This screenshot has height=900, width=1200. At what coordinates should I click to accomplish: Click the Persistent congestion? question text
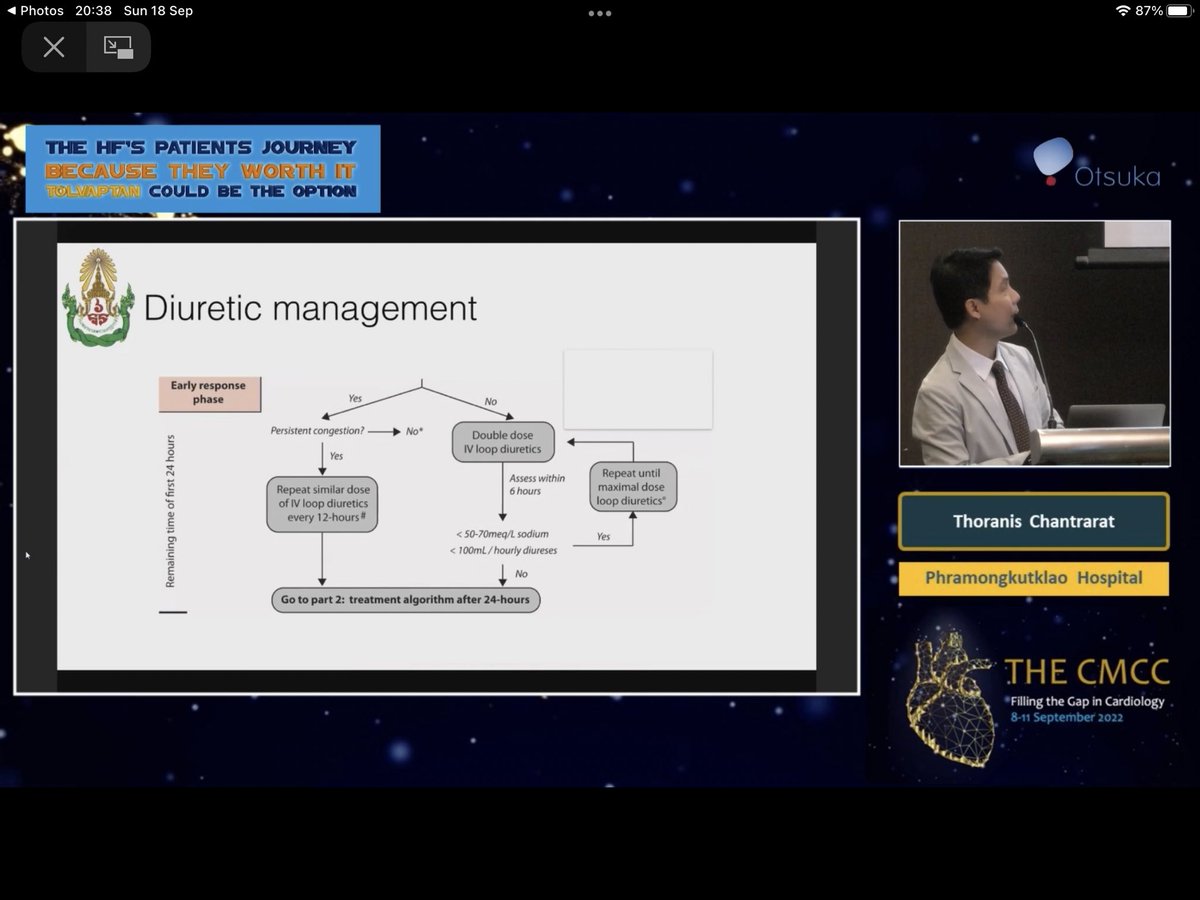315,430
